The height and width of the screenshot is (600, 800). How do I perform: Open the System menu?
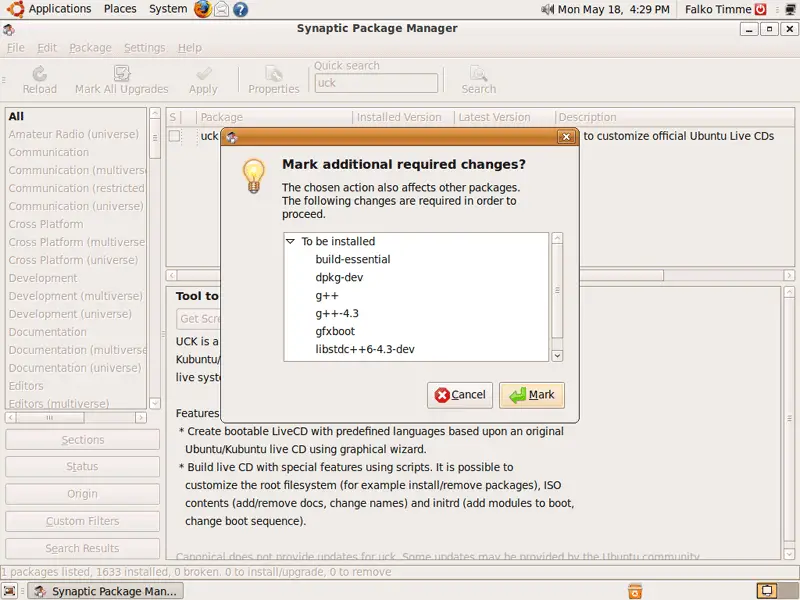pyautogui.click(x=168, y=9)
